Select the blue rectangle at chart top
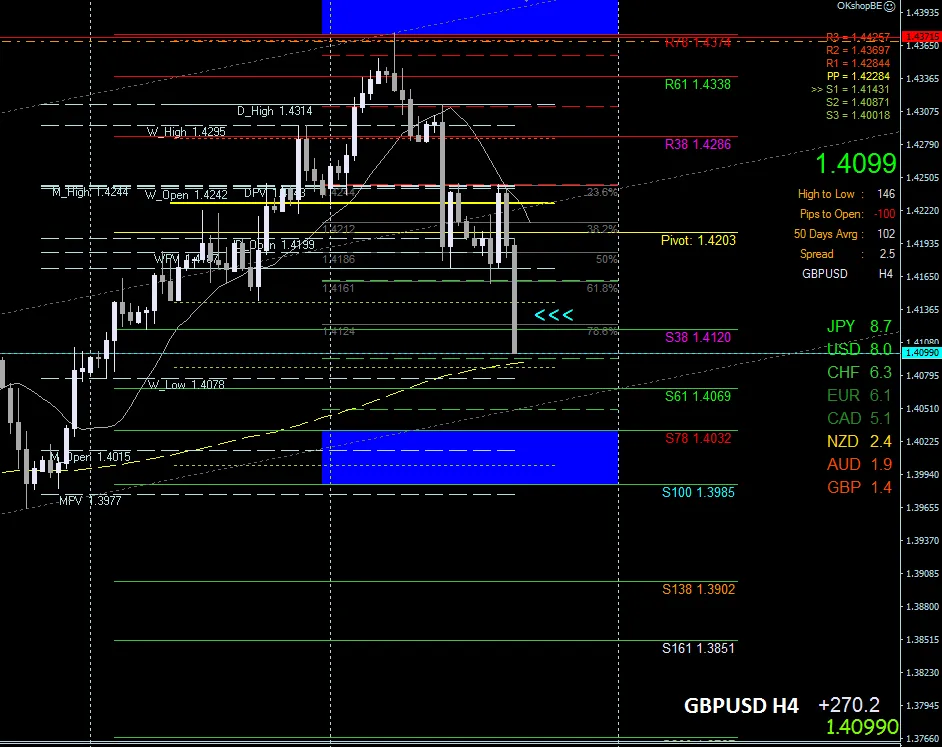The image size is (942, 747). tap(470, 17)
